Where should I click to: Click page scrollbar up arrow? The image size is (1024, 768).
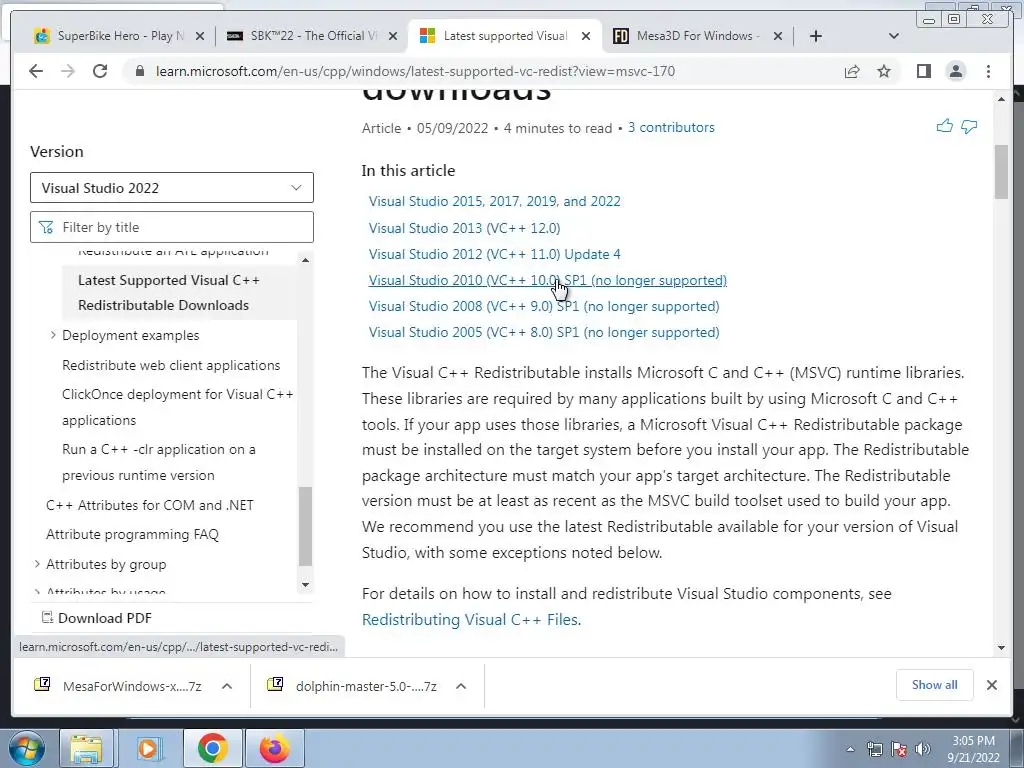pos(1001,99)
